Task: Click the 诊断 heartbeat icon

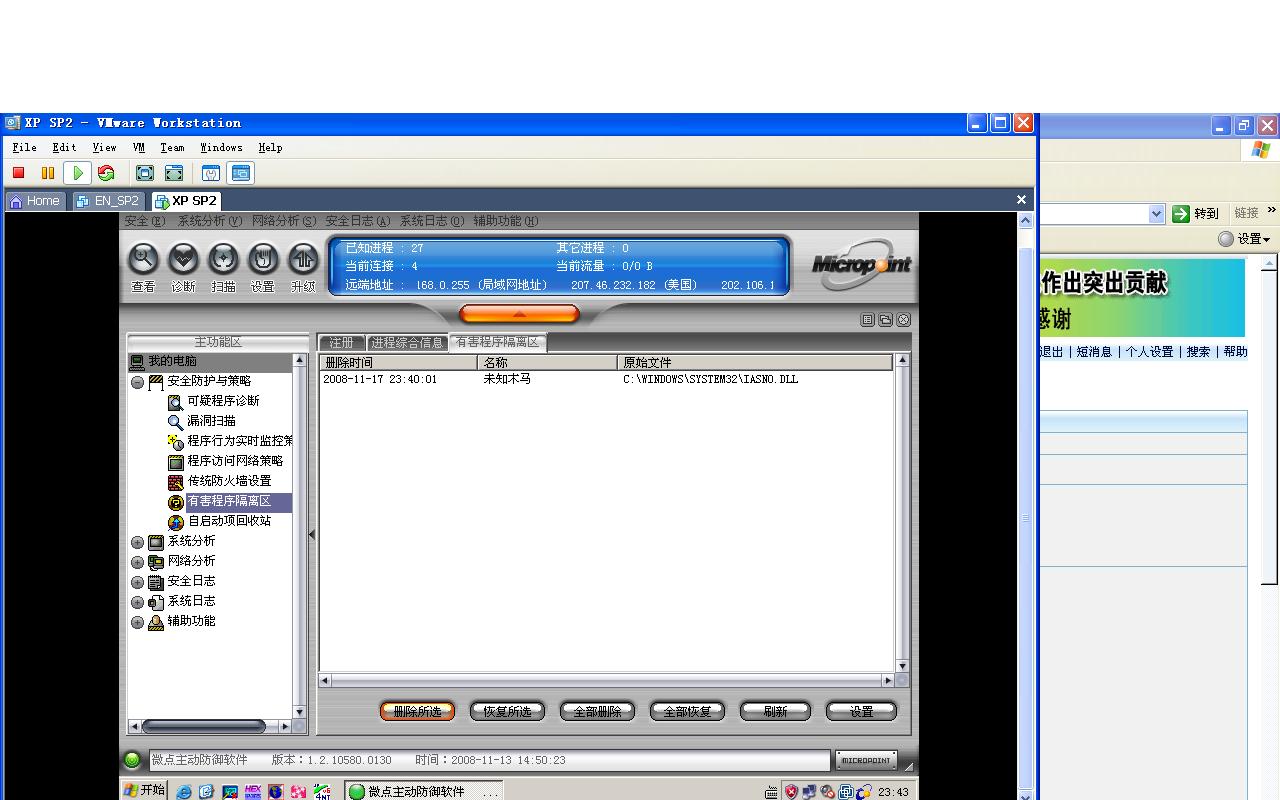Action: [x=183, y=259]
